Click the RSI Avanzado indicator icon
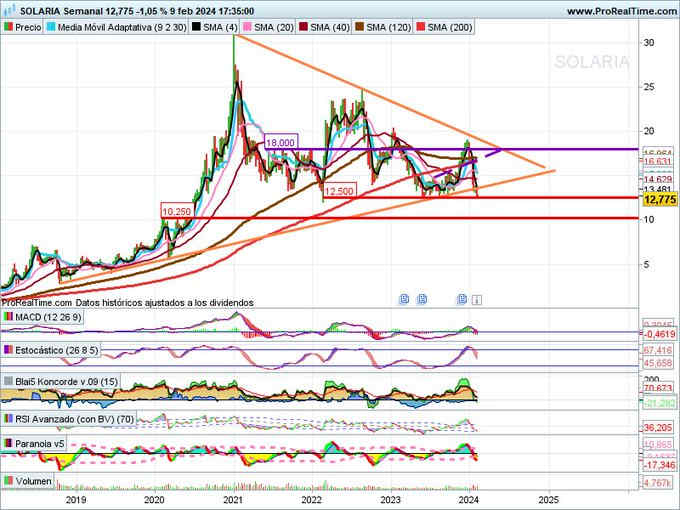Image resolution: width=680 pixels, height=510 pixels. (x=8, y=419)
